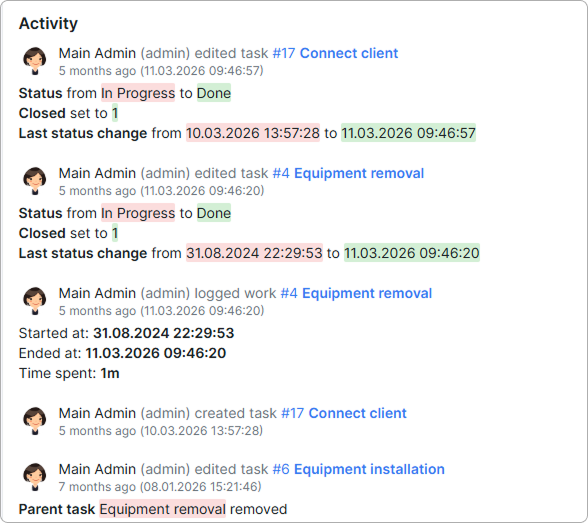Open #4 Equipment removal link in edited entry
Image resolution: width=588 pixels, height=523 pixels.
[x=348, y=173]
